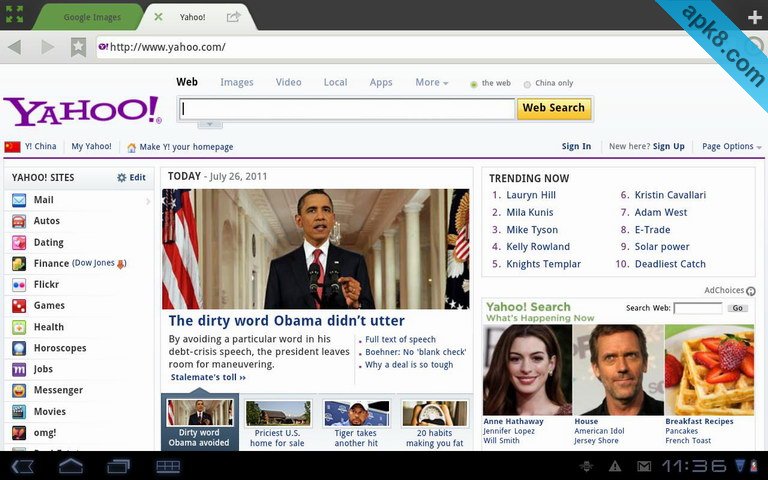Click the Health icon

[x=19, y=327]
